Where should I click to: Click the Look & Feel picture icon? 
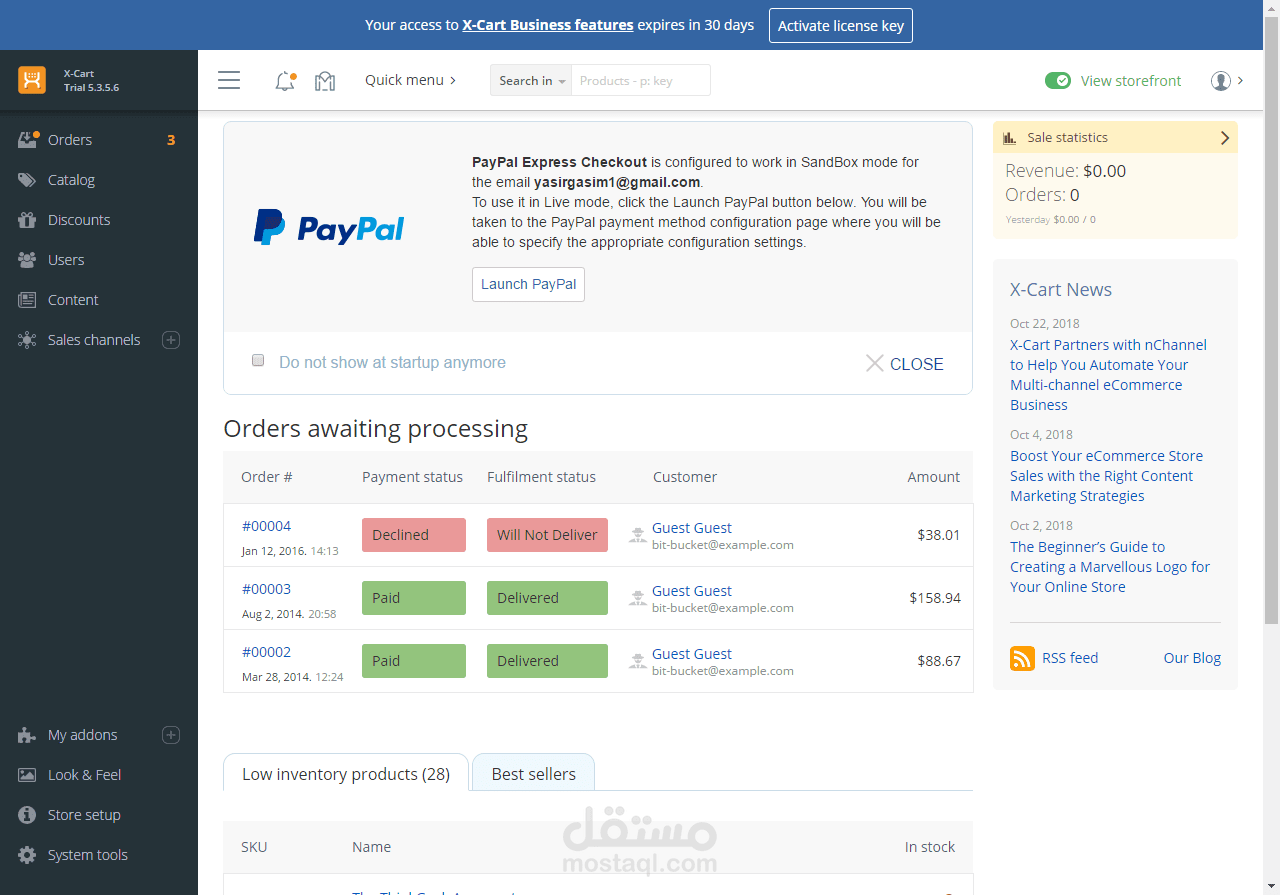(x=28, y=775)
